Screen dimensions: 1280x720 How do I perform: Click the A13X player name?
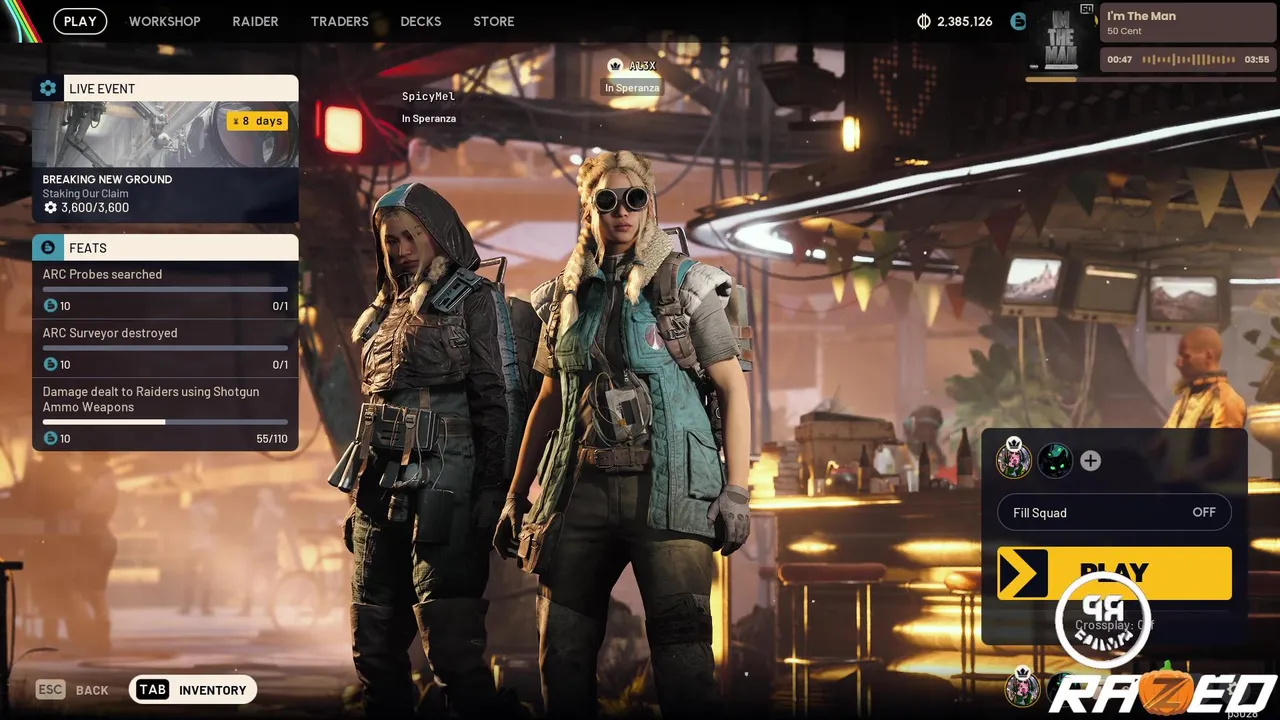(x=642, y=66)
